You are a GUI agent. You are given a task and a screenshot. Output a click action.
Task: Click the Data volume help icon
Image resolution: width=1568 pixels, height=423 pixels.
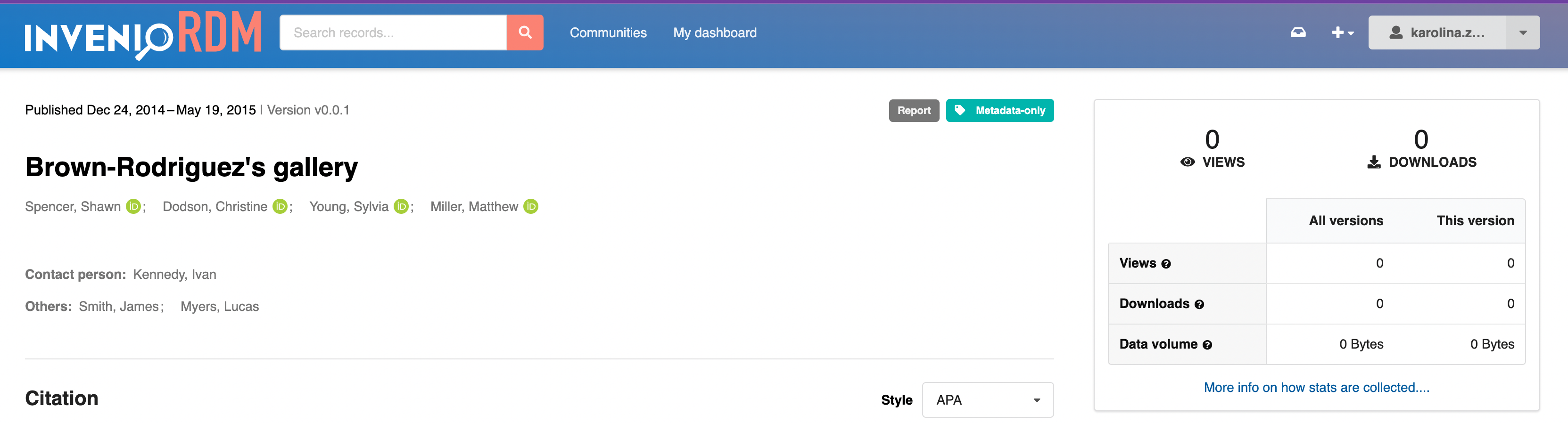pos(1207,345)
